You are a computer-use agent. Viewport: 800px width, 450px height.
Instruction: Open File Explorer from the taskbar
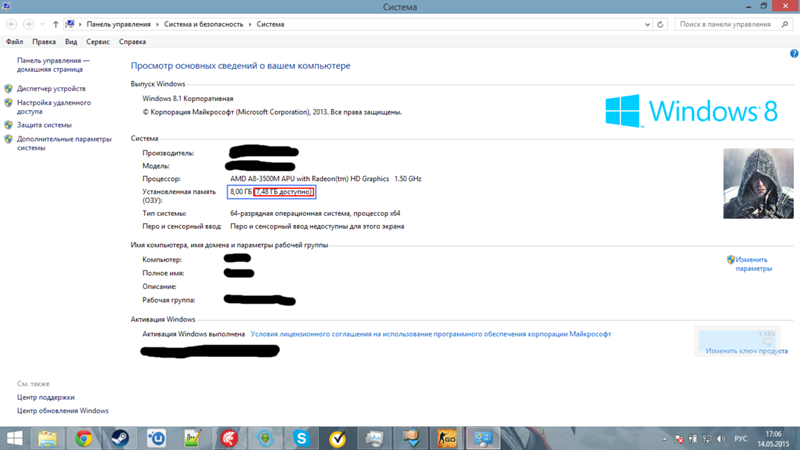[x=47, y=438]
